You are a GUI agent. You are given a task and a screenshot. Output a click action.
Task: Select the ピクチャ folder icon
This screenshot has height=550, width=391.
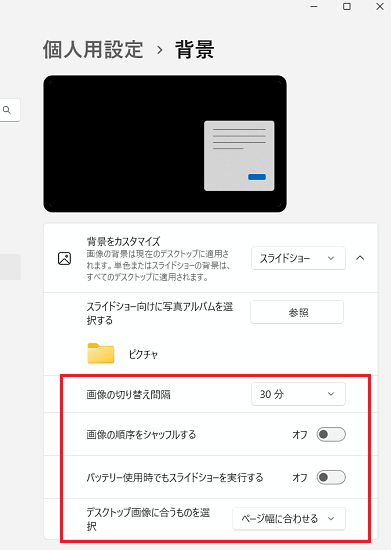(101, 353)
